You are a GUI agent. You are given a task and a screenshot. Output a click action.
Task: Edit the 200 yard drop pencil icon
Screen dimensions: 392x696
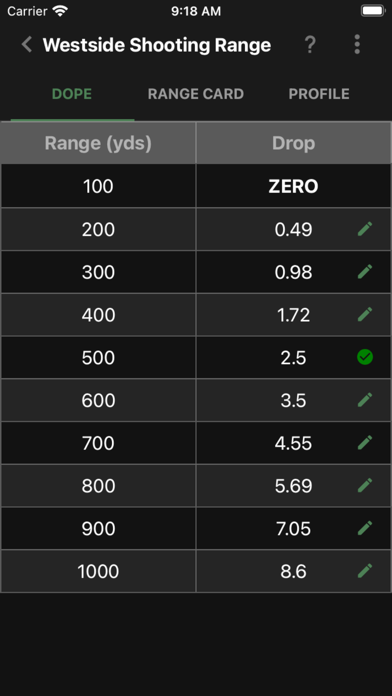365,229
